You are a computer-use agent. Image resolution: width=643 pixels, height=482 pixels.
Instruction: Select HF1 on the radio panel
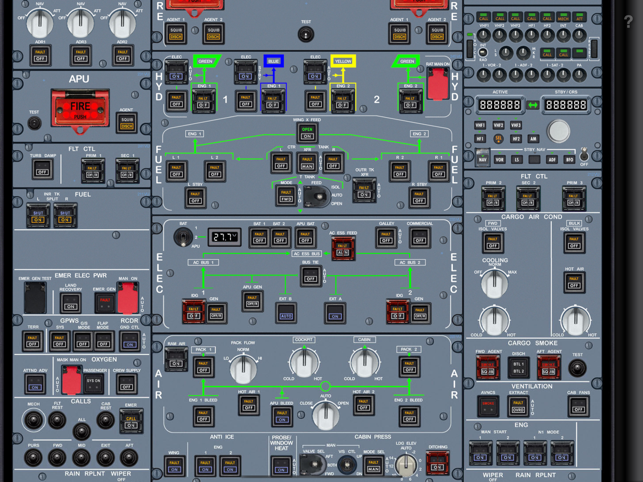[x=481, y=139]
